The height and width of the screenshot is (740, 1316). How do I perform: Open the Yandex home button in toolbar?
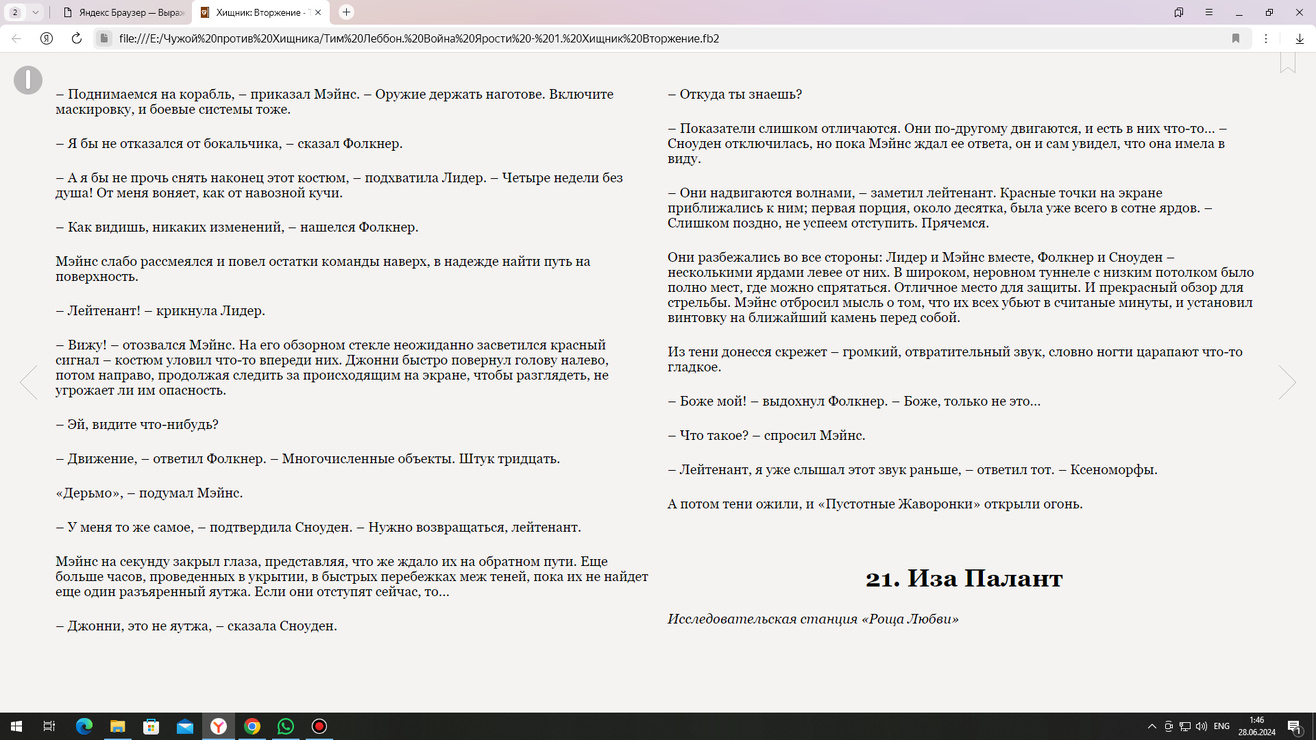[46, 39]
